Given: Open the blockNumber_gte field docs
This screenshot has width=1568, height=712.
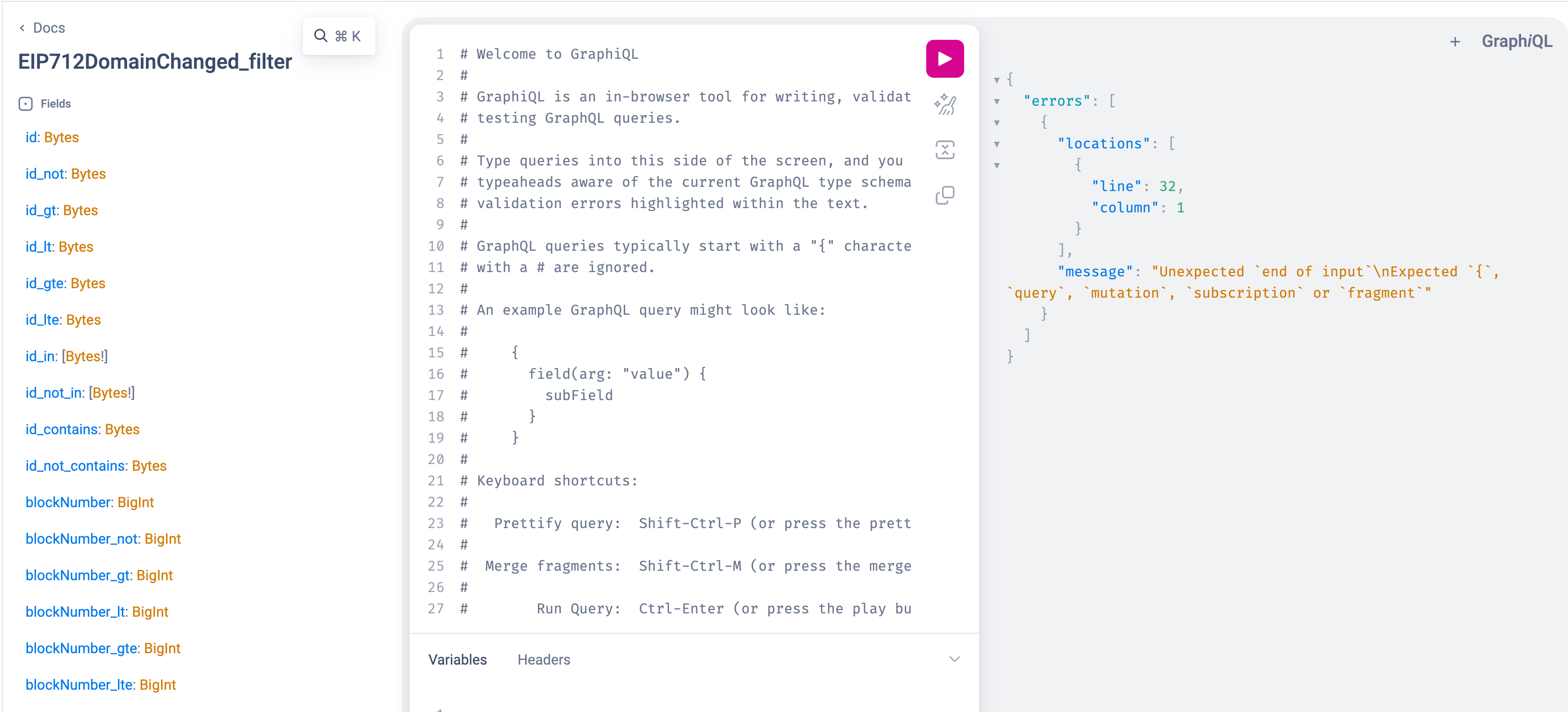Looking at the screenshot, I should 82,648.
